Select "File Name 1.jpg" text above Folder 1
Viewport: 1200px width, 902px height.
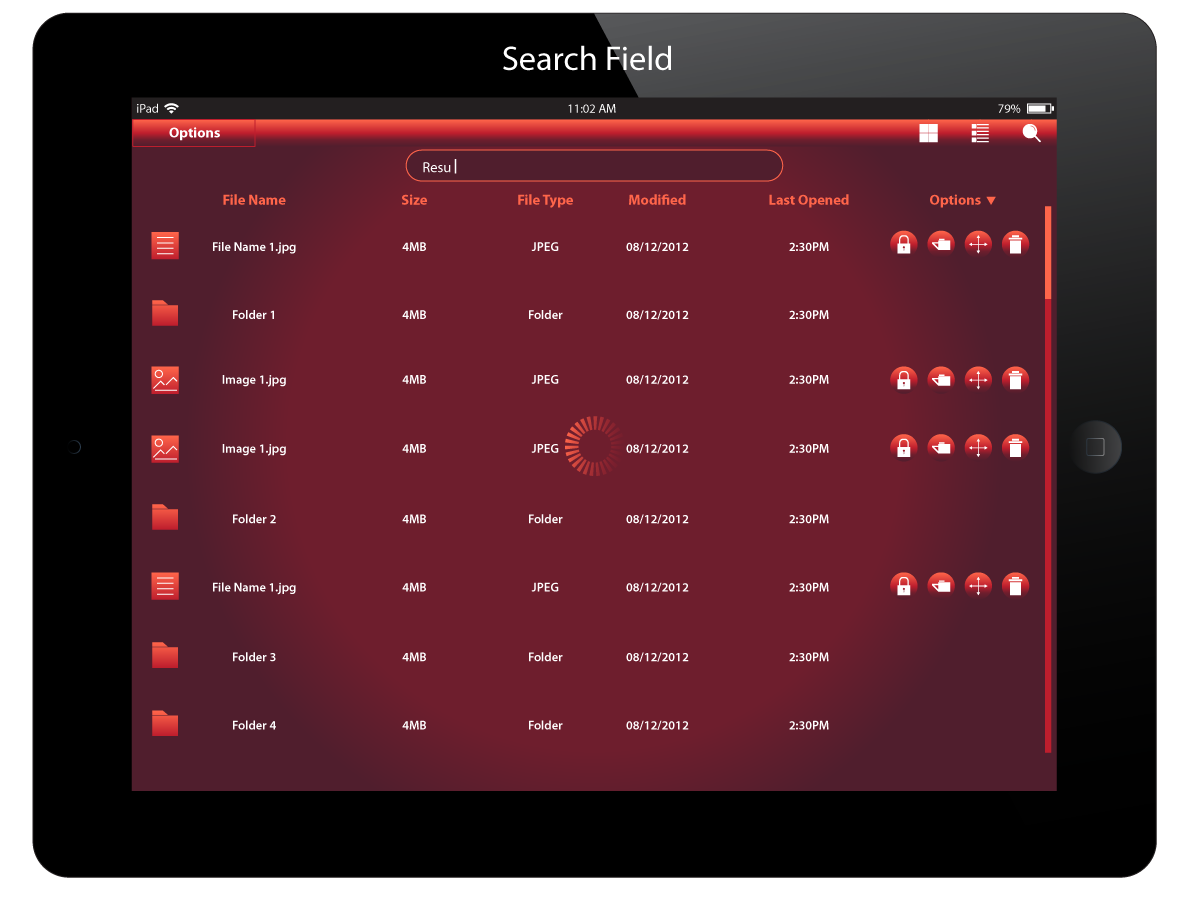(254, 247)
